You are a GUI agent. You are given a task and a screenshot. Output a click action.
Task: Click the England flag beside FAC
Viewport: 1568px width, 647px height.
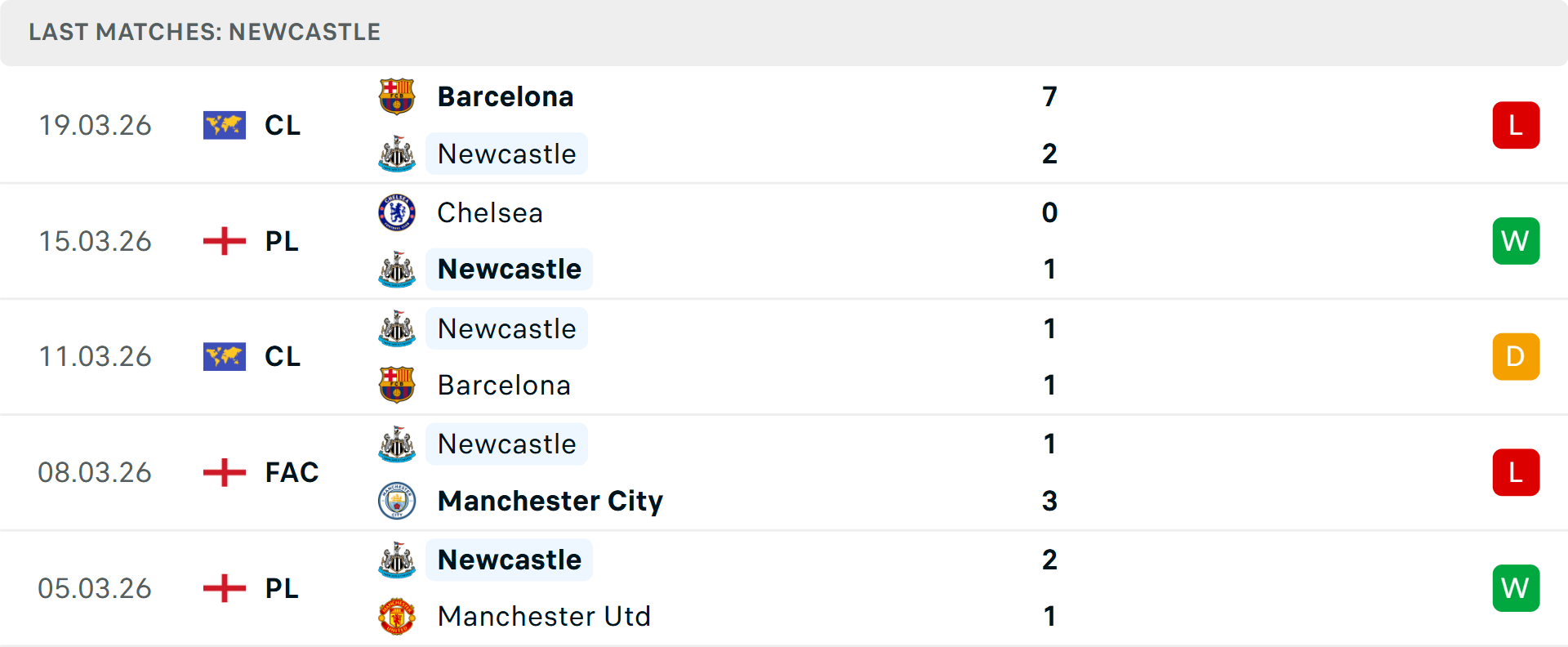point(225,472)
